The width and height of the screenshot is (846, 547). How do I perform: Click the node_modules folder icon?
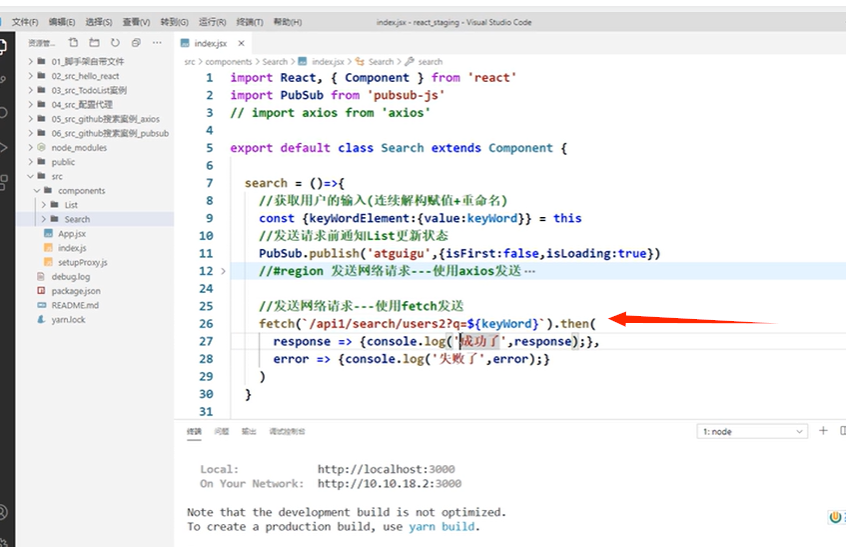click(41, 147)
